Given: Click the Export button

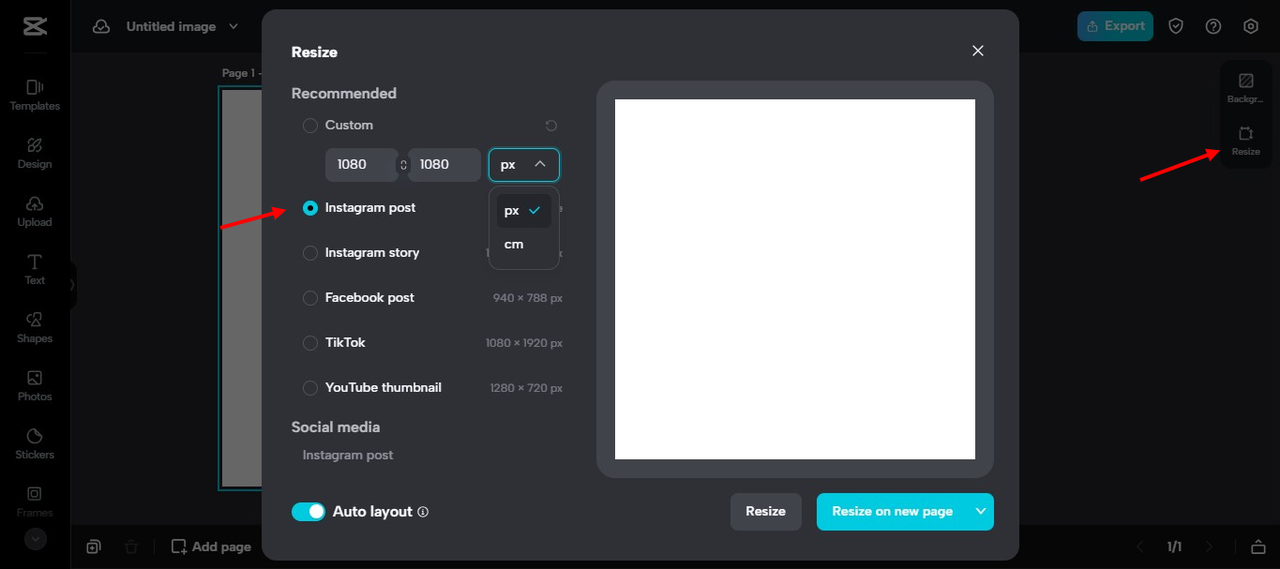Looking at the screenshot, I should coord(1115,26).
